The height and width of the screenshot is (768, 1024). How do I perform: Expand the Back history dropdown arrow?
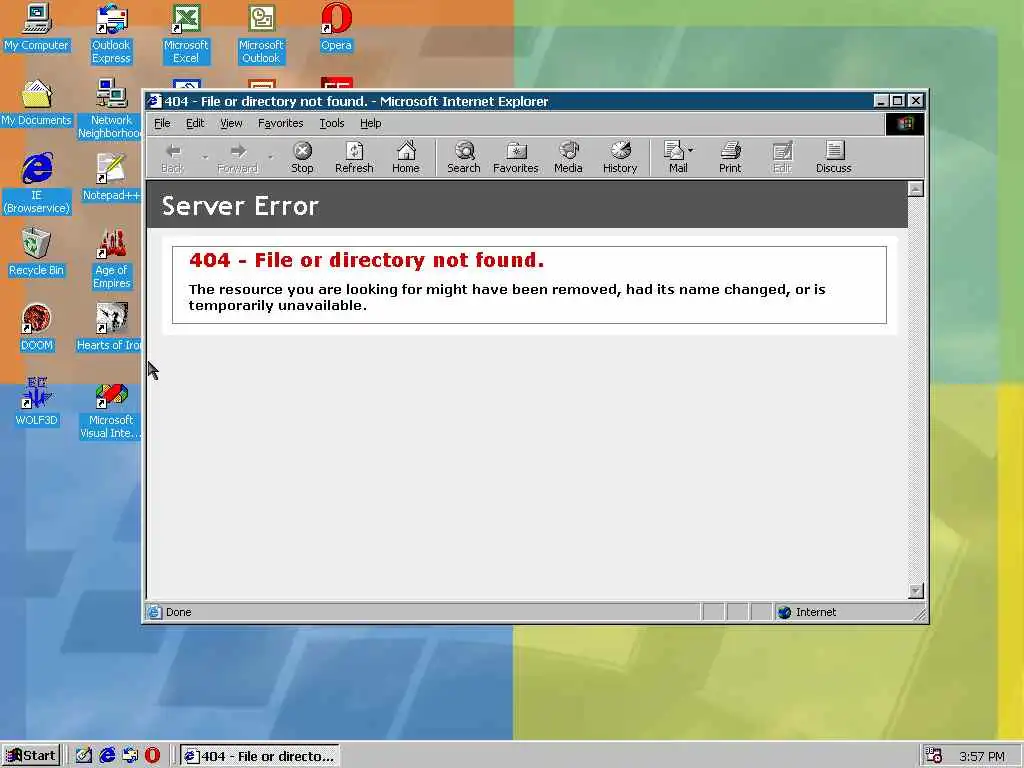point(204,157)
